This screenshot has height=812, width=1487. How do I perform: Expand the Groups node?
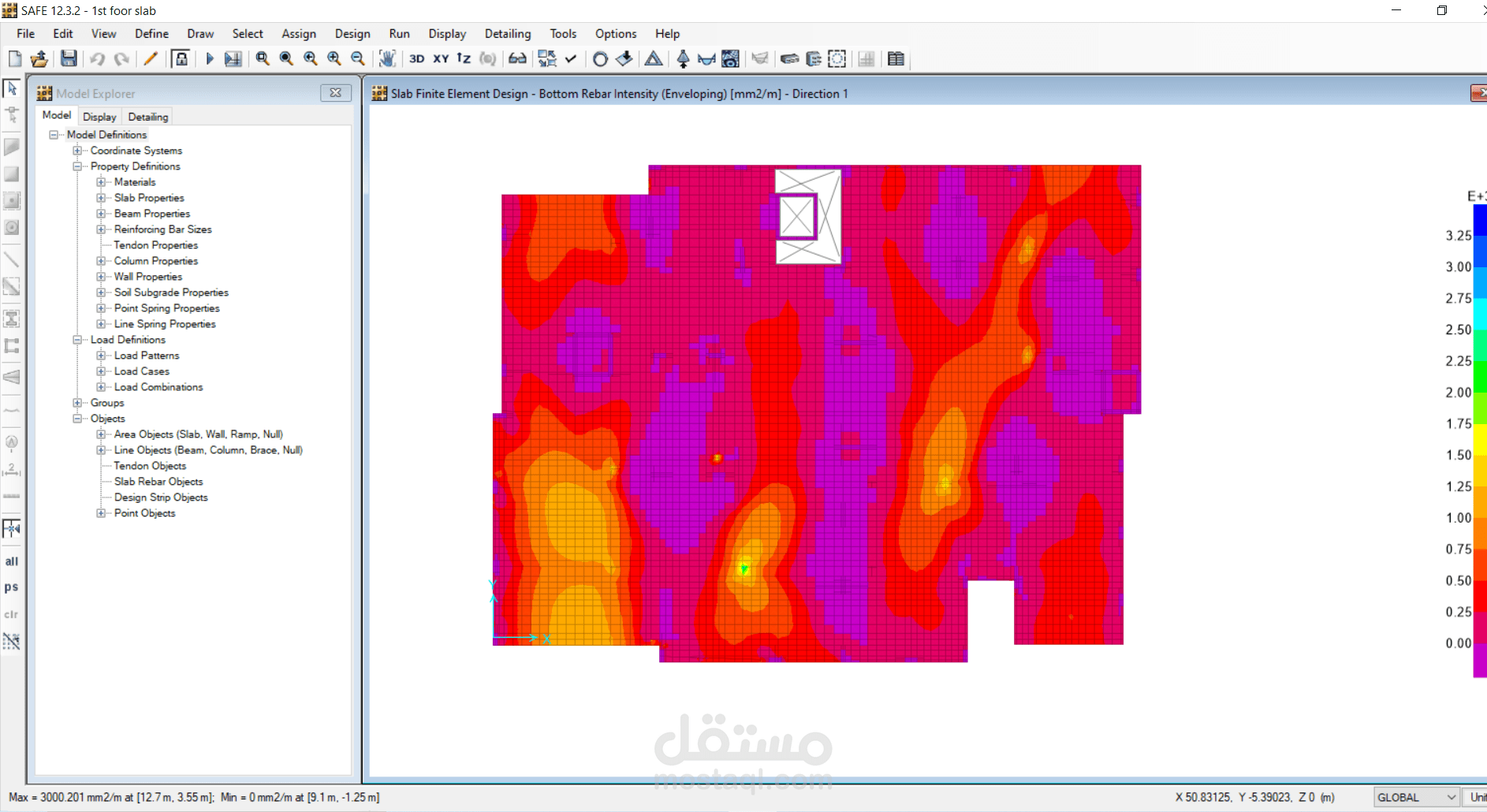[x=77, y=403]
